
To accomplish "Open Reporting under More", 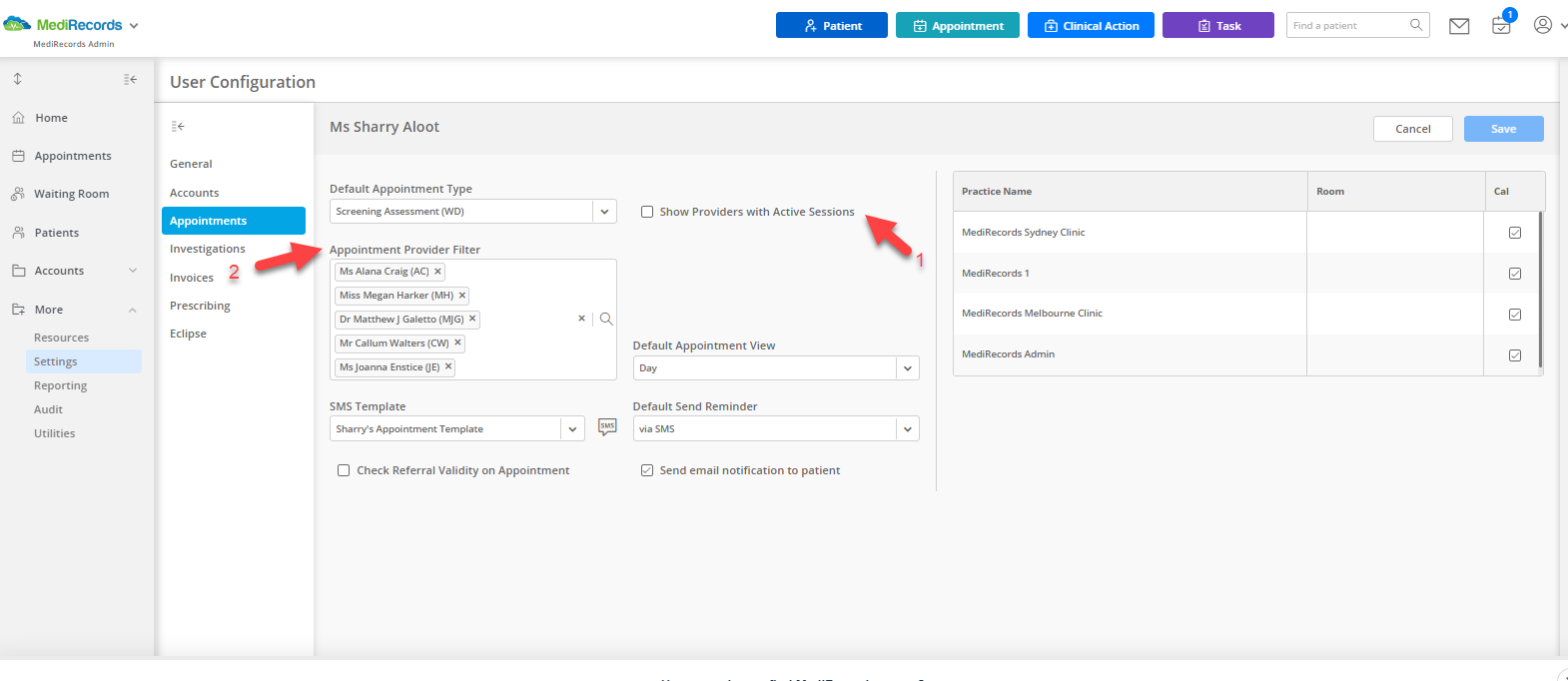I will pos(61,385).
